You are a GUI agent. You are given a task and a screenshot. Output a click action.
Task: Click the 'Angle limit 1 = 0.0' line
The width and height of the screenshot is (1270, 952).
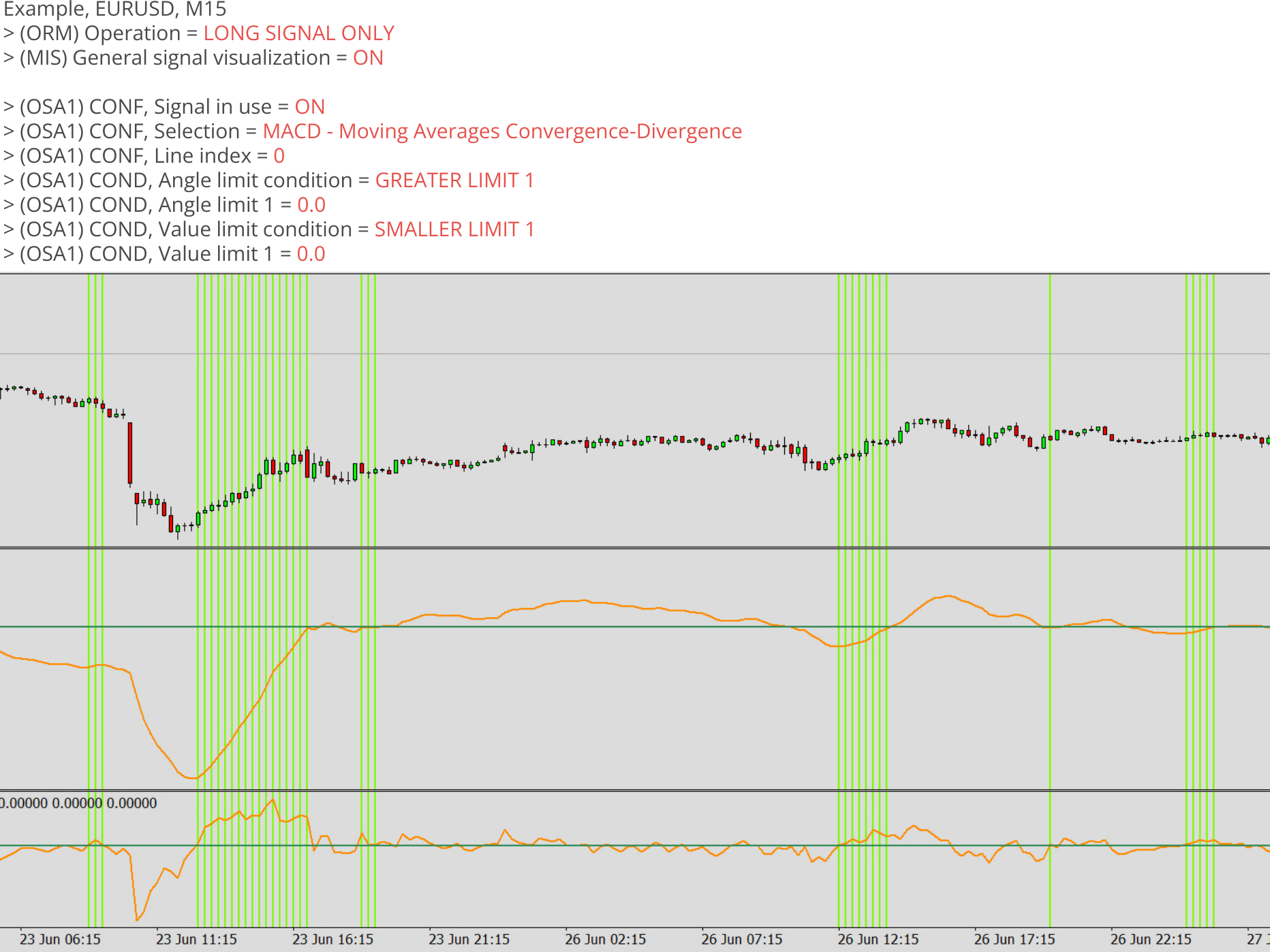click(x=164, y=205)
